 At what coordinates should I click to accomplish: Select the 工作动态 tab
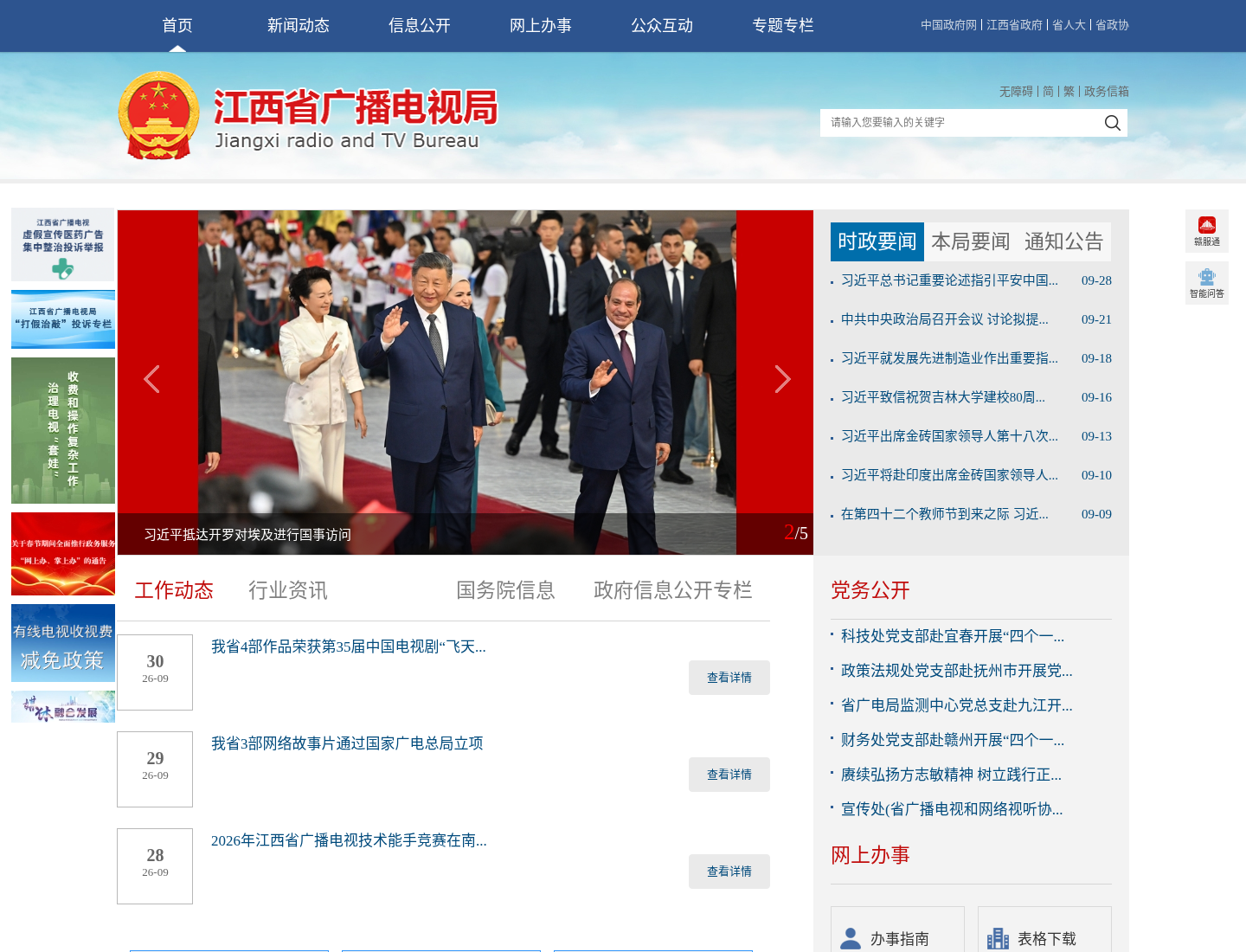[x=174, y=590]
